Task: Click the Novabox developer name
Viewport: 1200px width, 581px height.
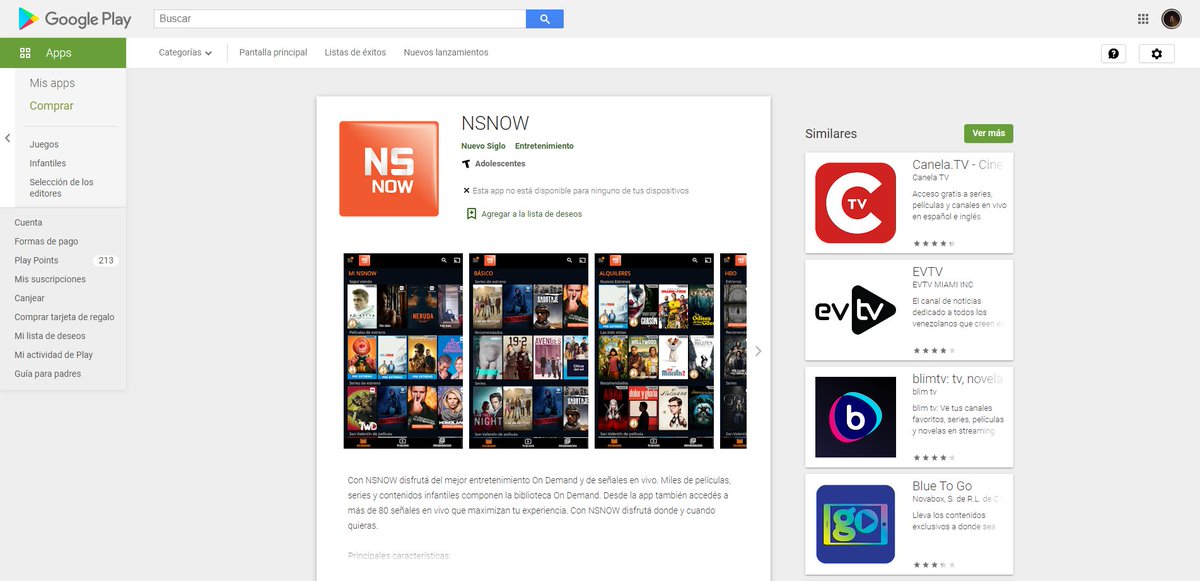Action: click(x=956, y=498)
